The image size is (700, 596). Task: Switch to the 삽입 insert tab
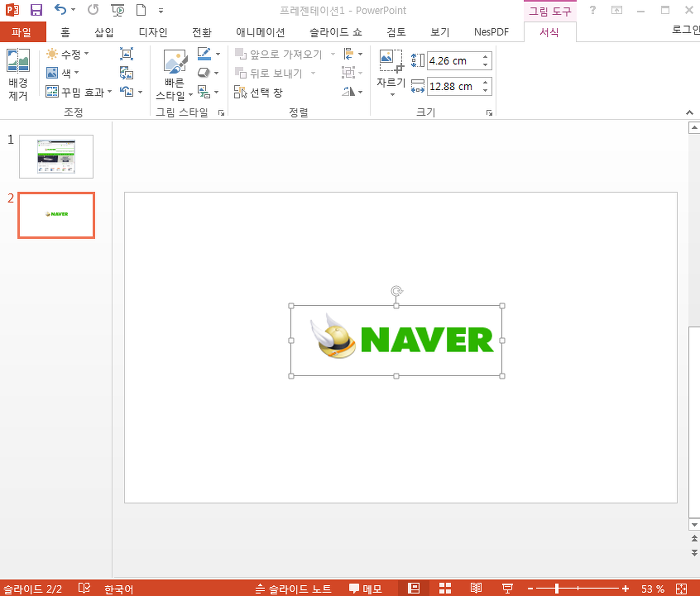point(104,32)
